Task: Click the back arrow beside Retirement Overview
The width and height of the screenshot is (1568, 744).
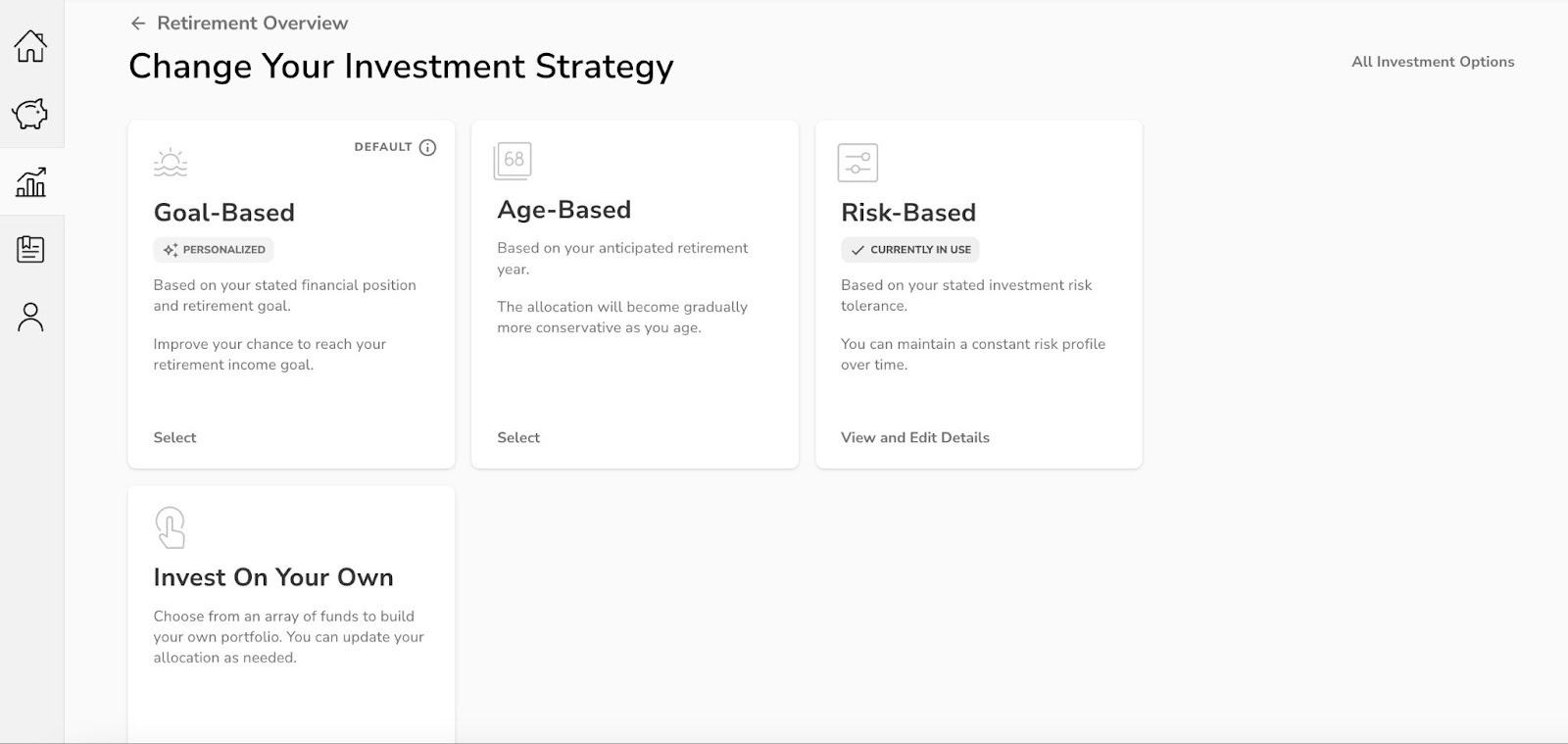Action: point(138,24)
